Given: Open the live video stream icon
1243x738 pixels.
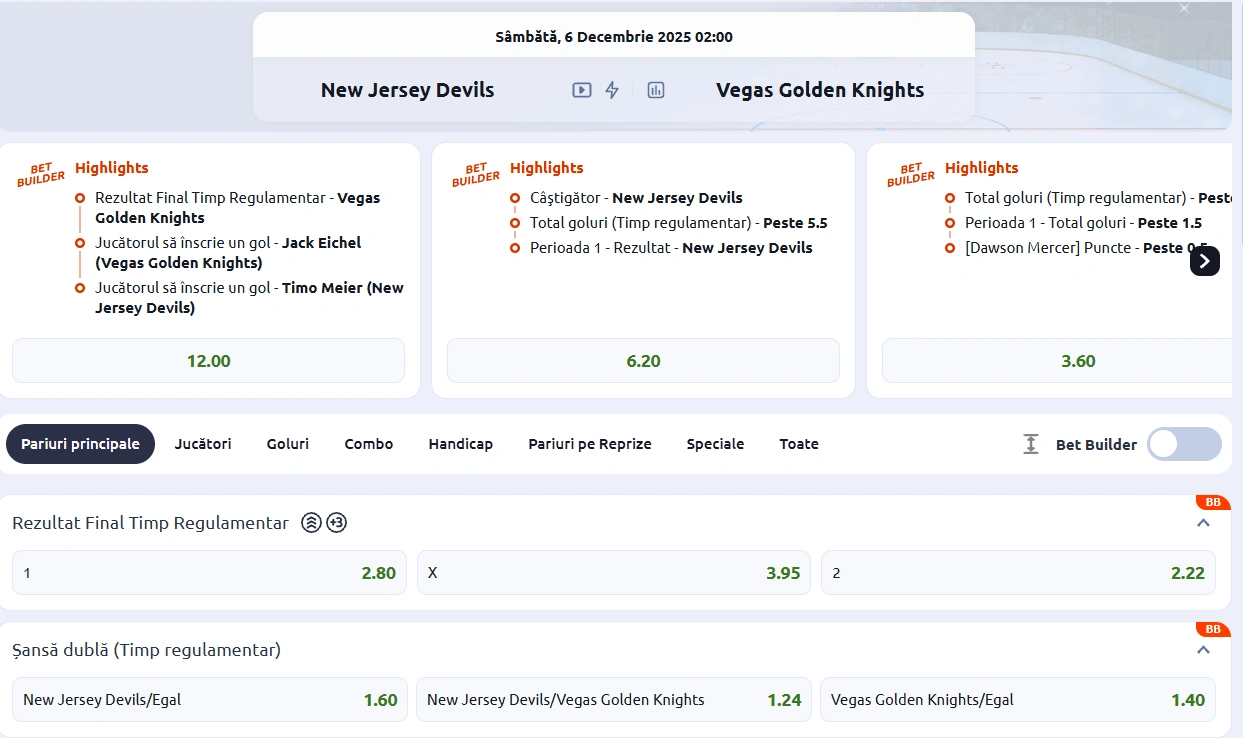Looking at the screenshot, I should pos(581,90).
